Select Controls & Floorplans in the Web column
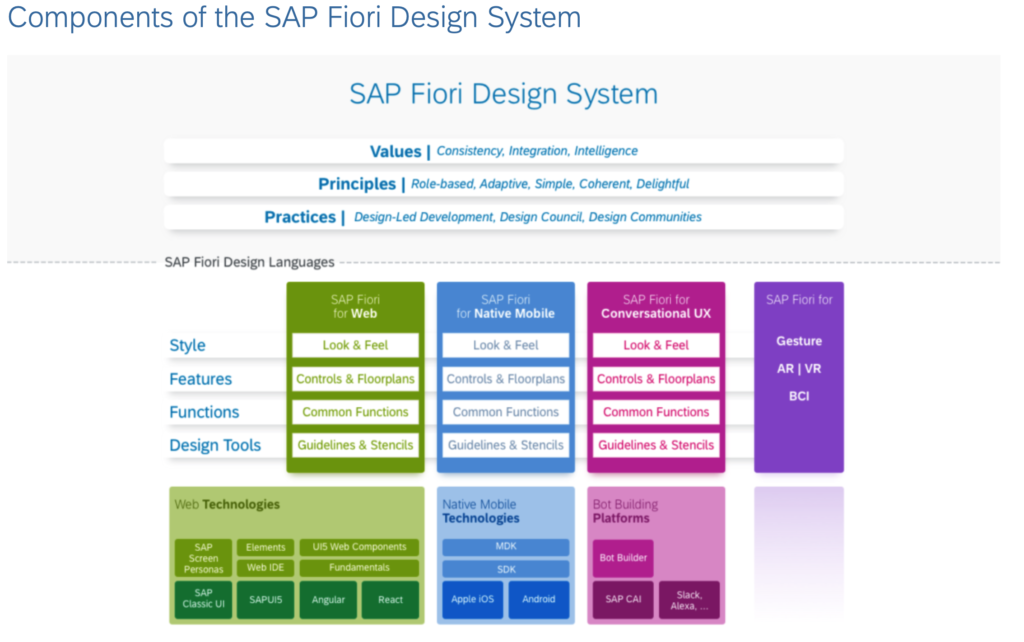Screen dimensions: 1024x642 [355, 379]
